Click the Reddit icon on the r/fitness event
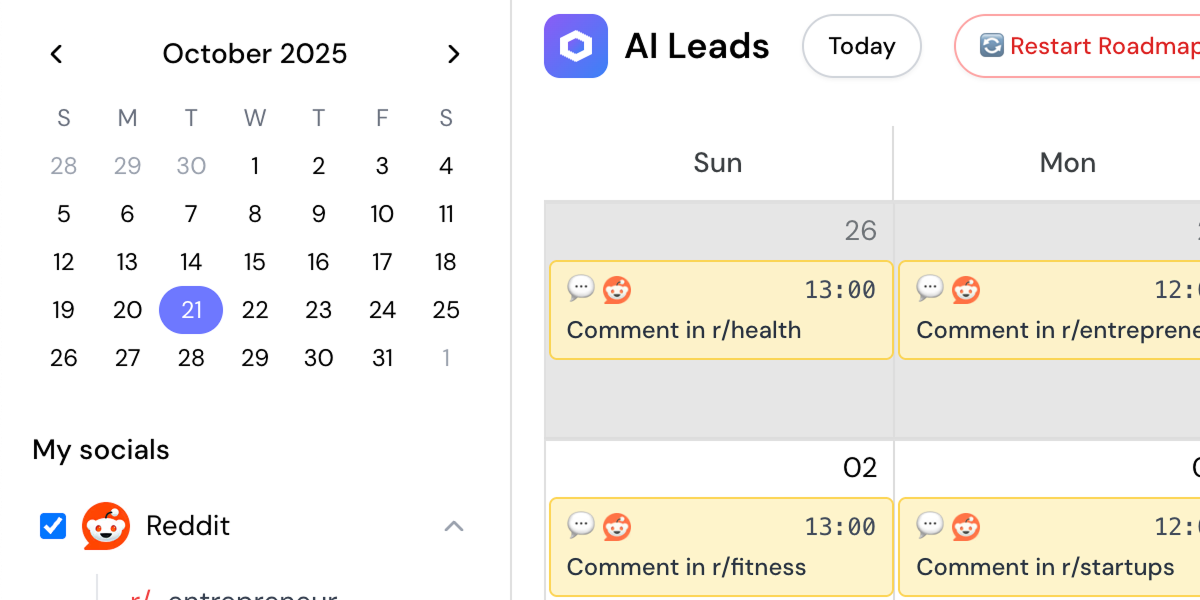 coord(616,526)
